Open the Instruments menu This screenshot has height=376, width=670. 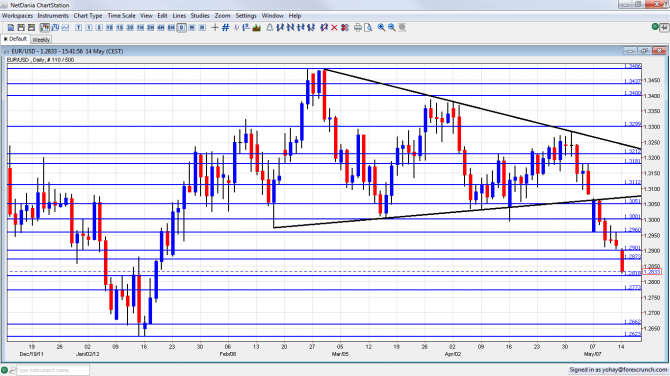(x=53, y=16)
